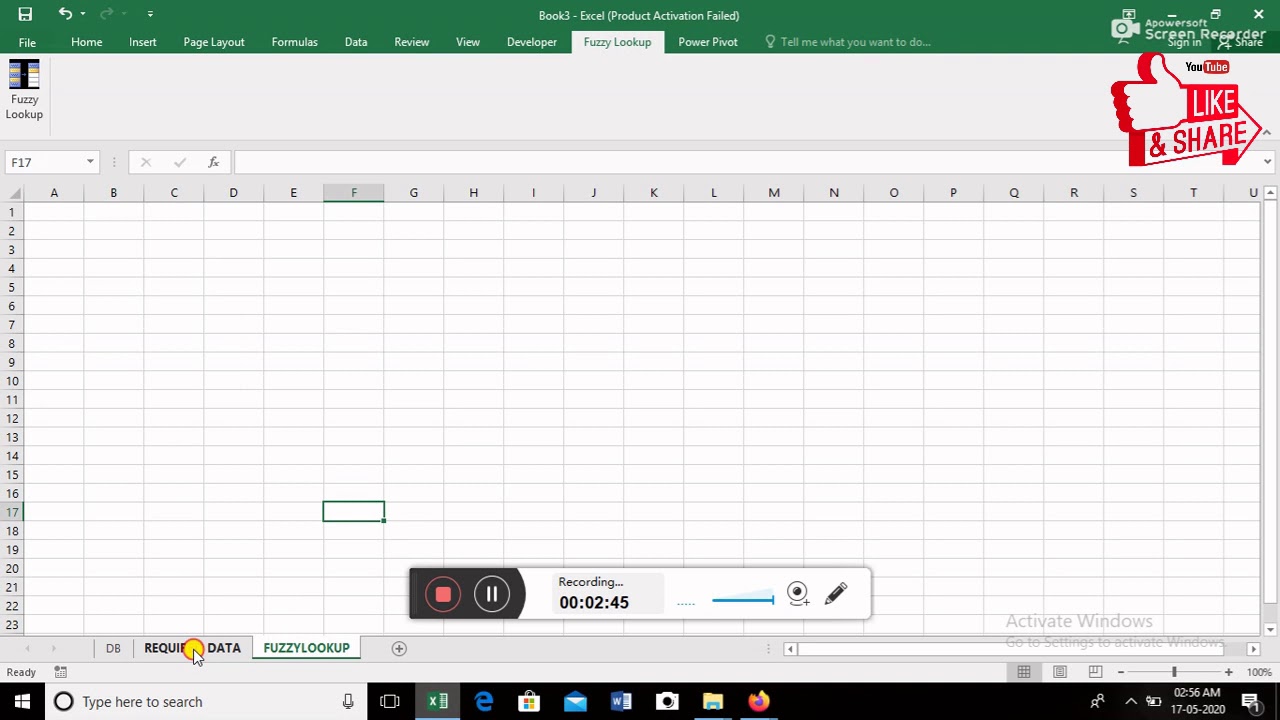Switch to Page Break Preview
This screenshot has width=1280, height=720.
(1096, 672)
